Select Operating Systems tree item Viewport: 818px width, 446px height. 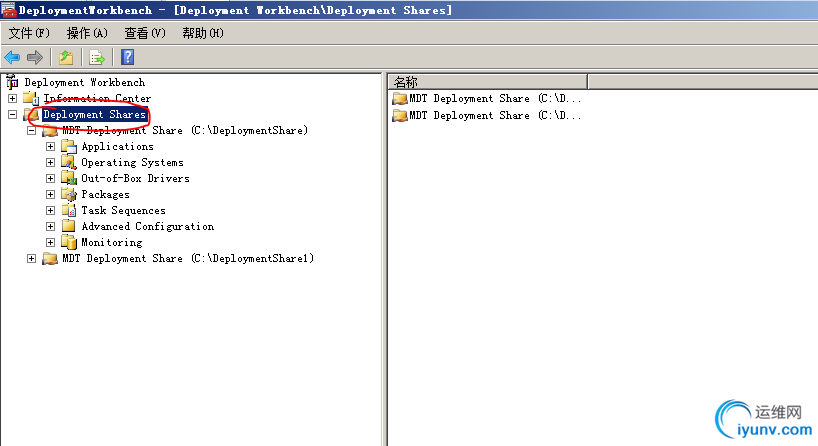(x=132, y=163)
